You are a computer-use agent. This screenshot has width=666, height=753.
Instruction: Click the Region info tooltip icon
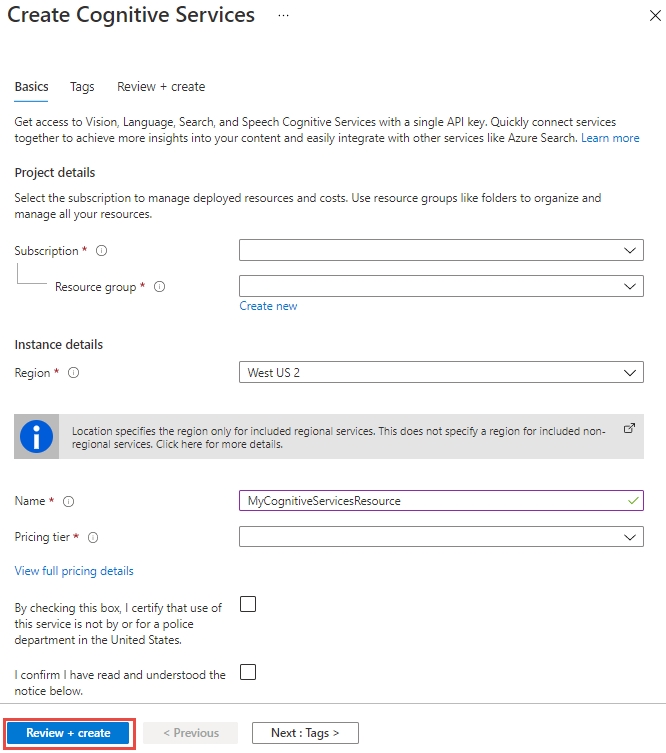point(73,373)
